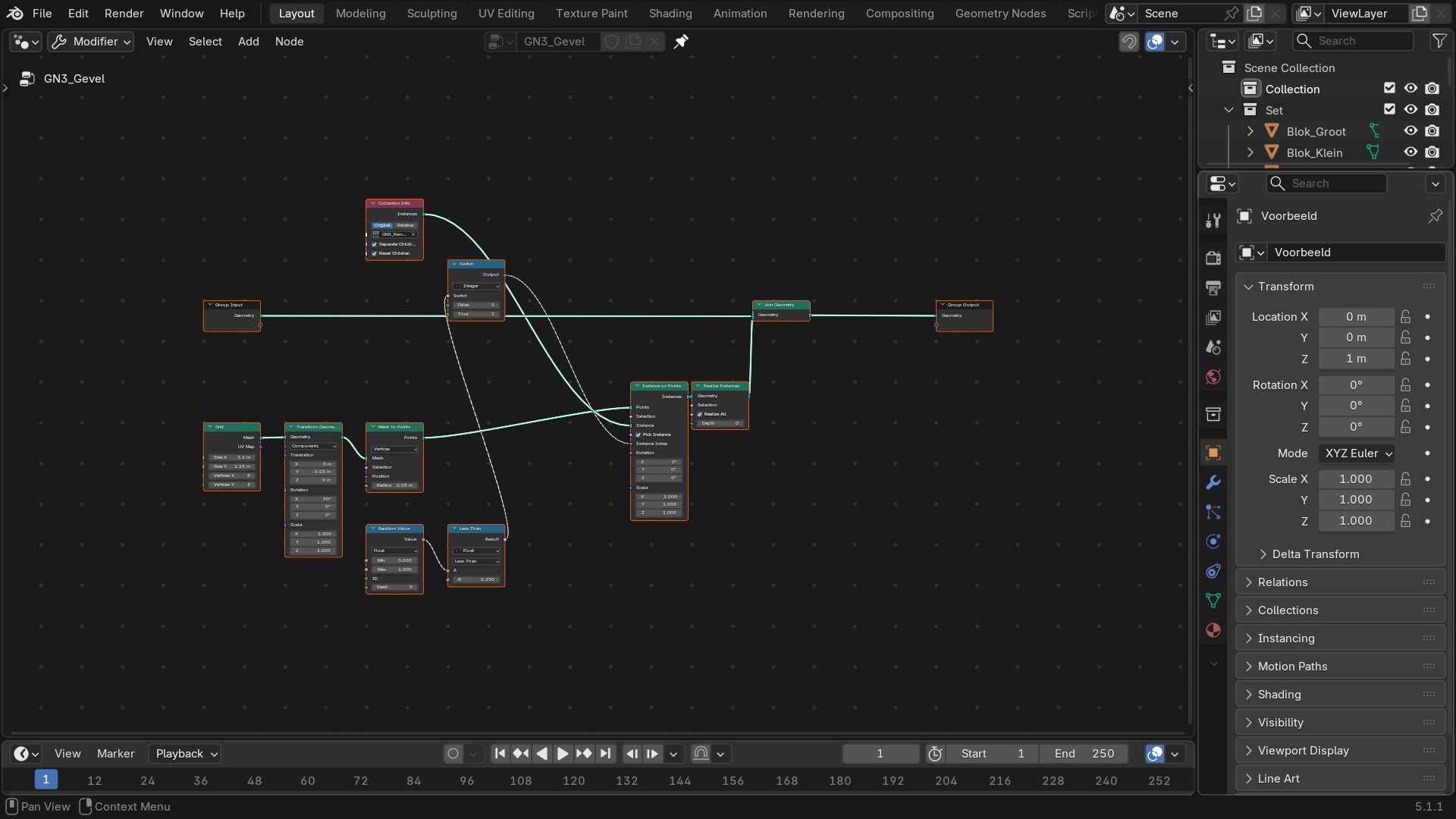Open the timeline Marker menu
Screen dimensions: 1456x819
115,754
